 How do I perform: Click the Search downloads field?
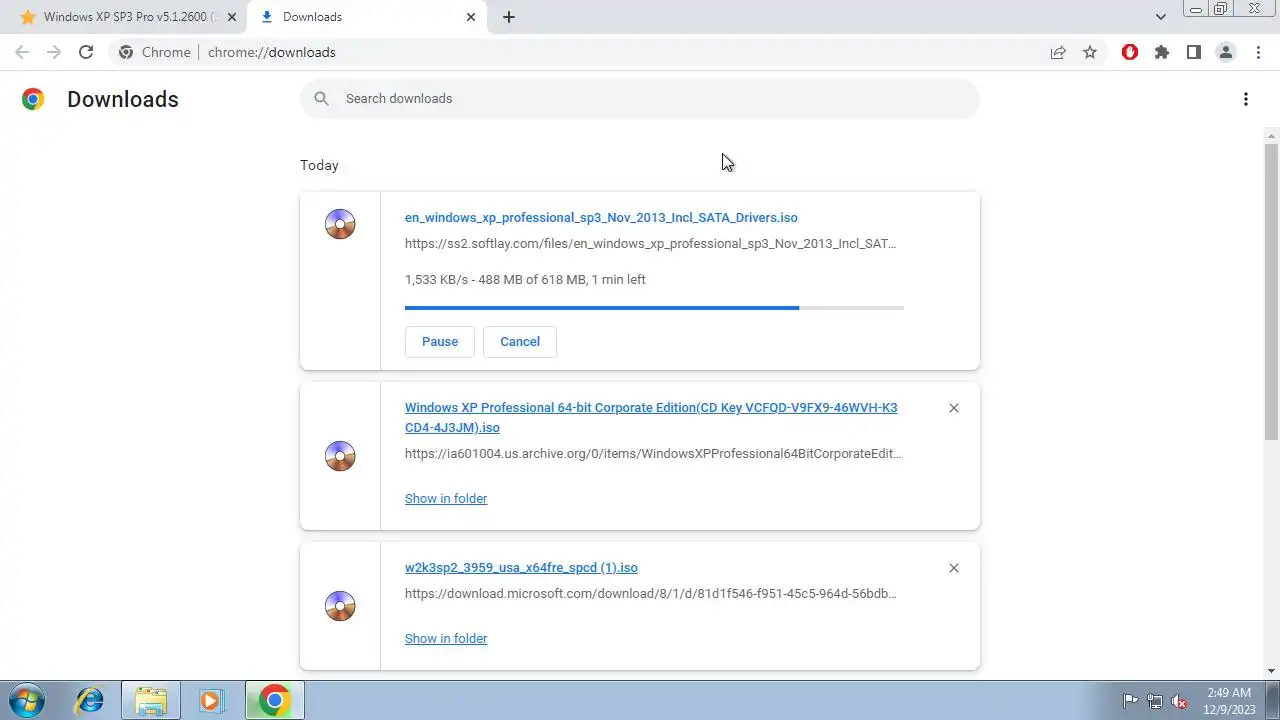coord(640,98)
